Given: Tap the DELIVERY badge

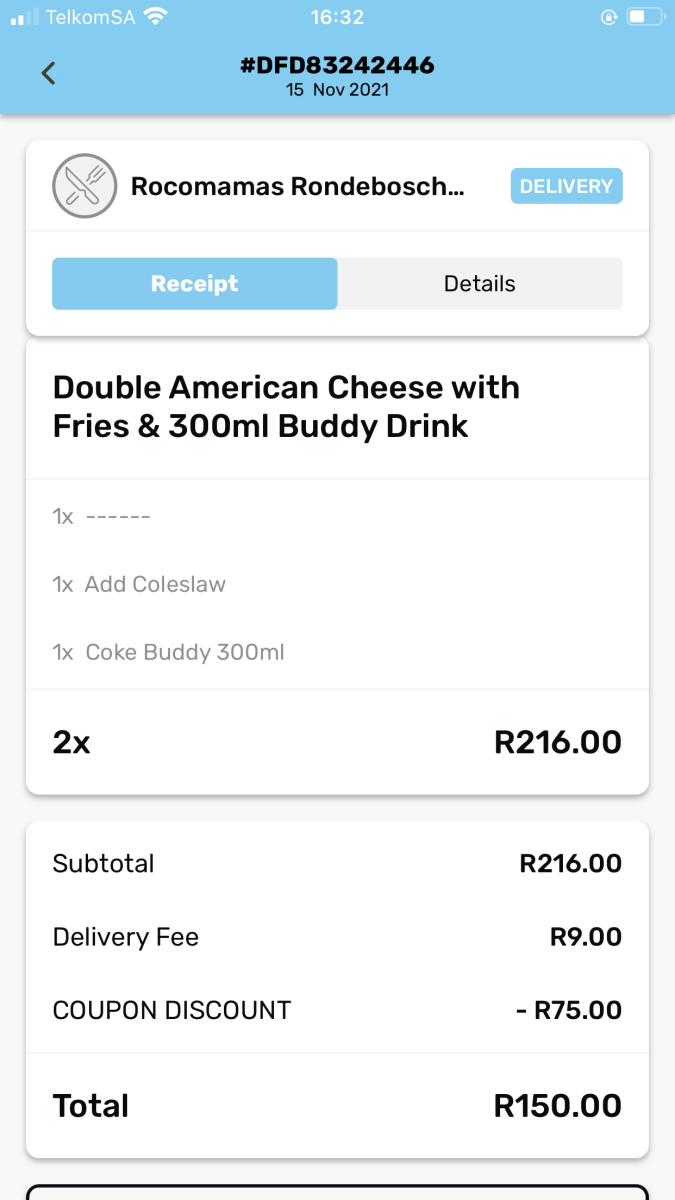Looking at the screenshot, I should coord(566,187).
